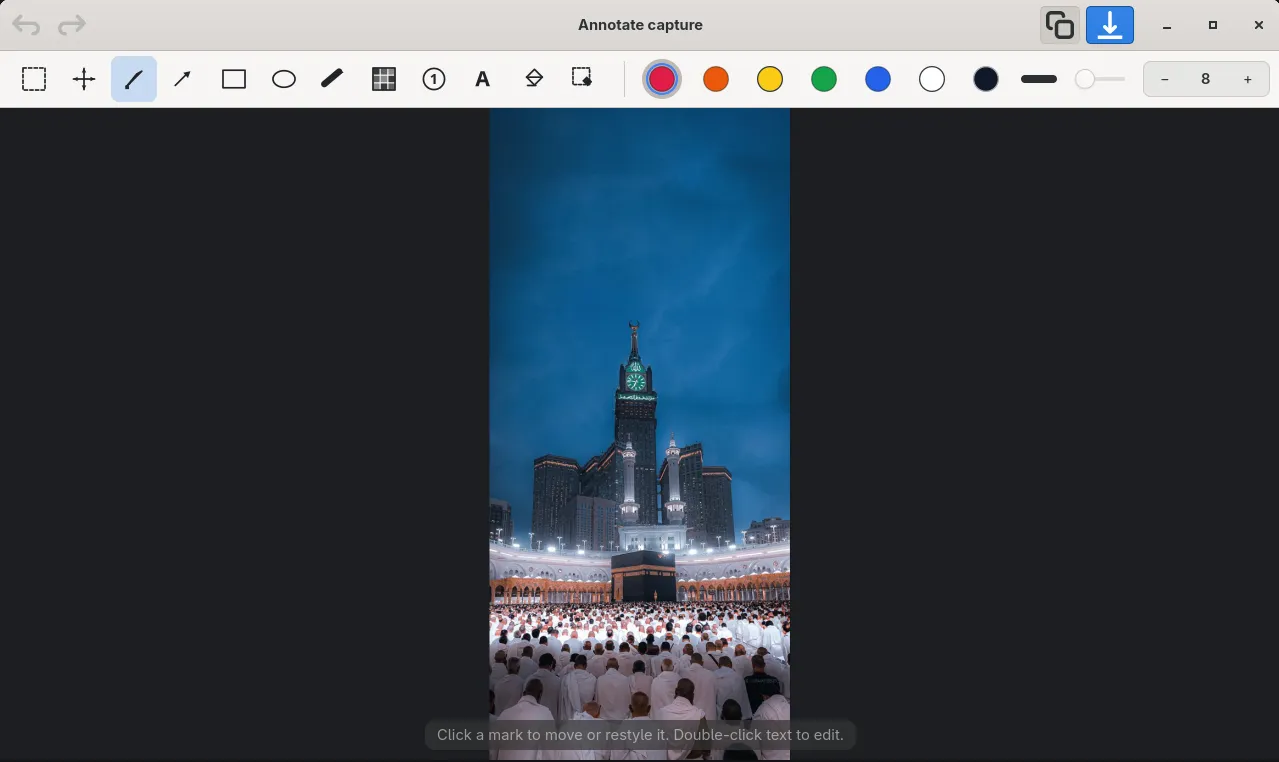
Task: Minimize the Annotate capture window
Action: tap(1167, 25)
